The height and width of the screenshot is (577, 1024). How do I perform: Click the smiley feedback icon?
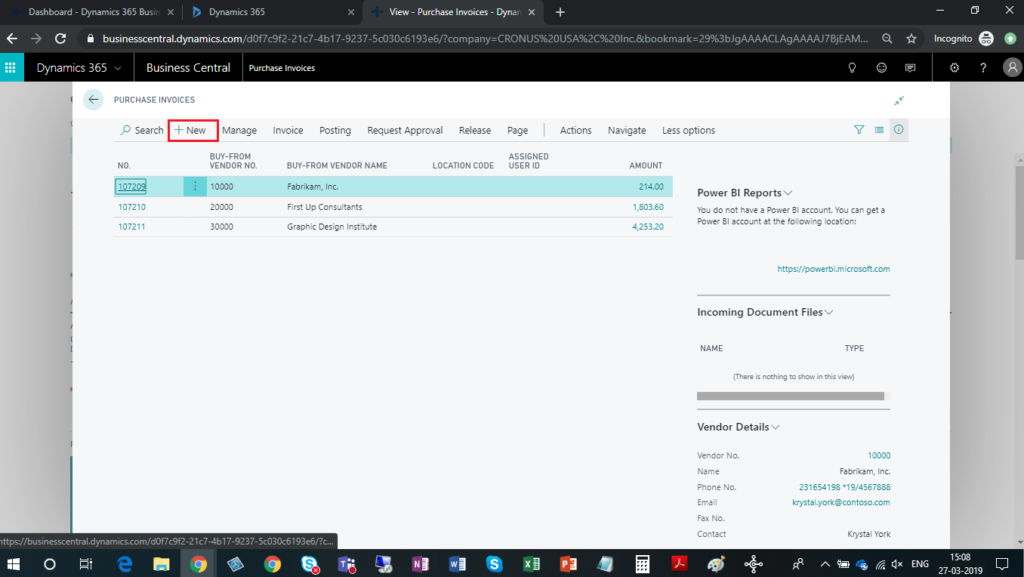[x=881, y=68]
